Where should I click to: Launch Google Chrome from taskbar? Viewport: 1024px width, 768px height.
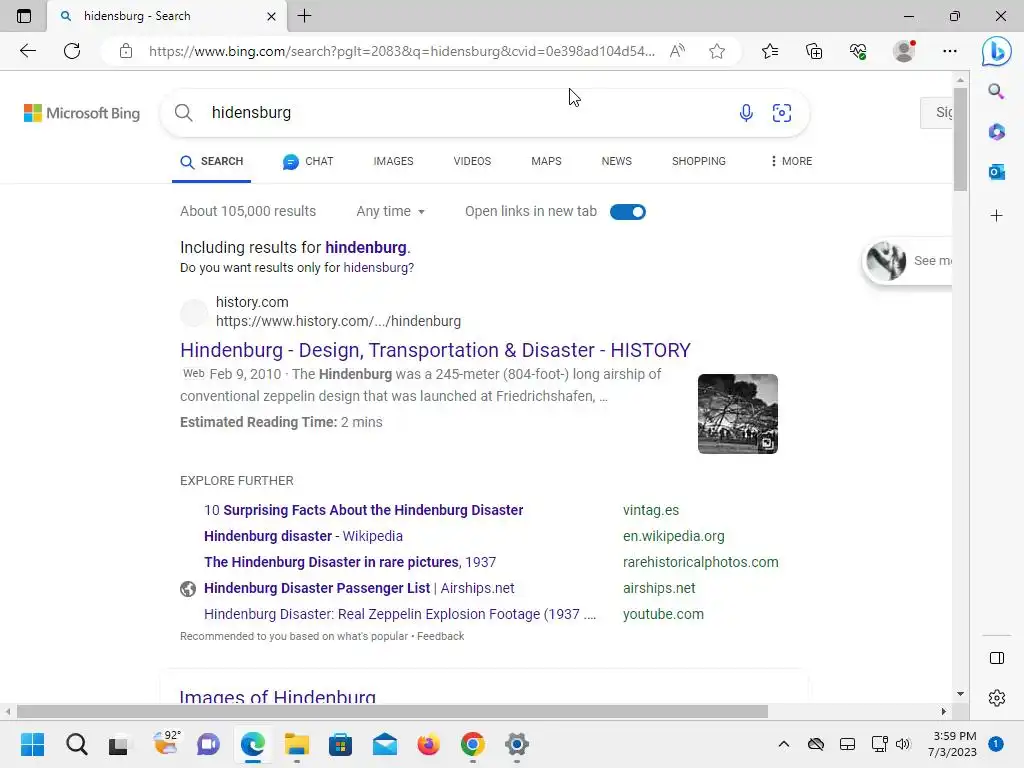473,744
